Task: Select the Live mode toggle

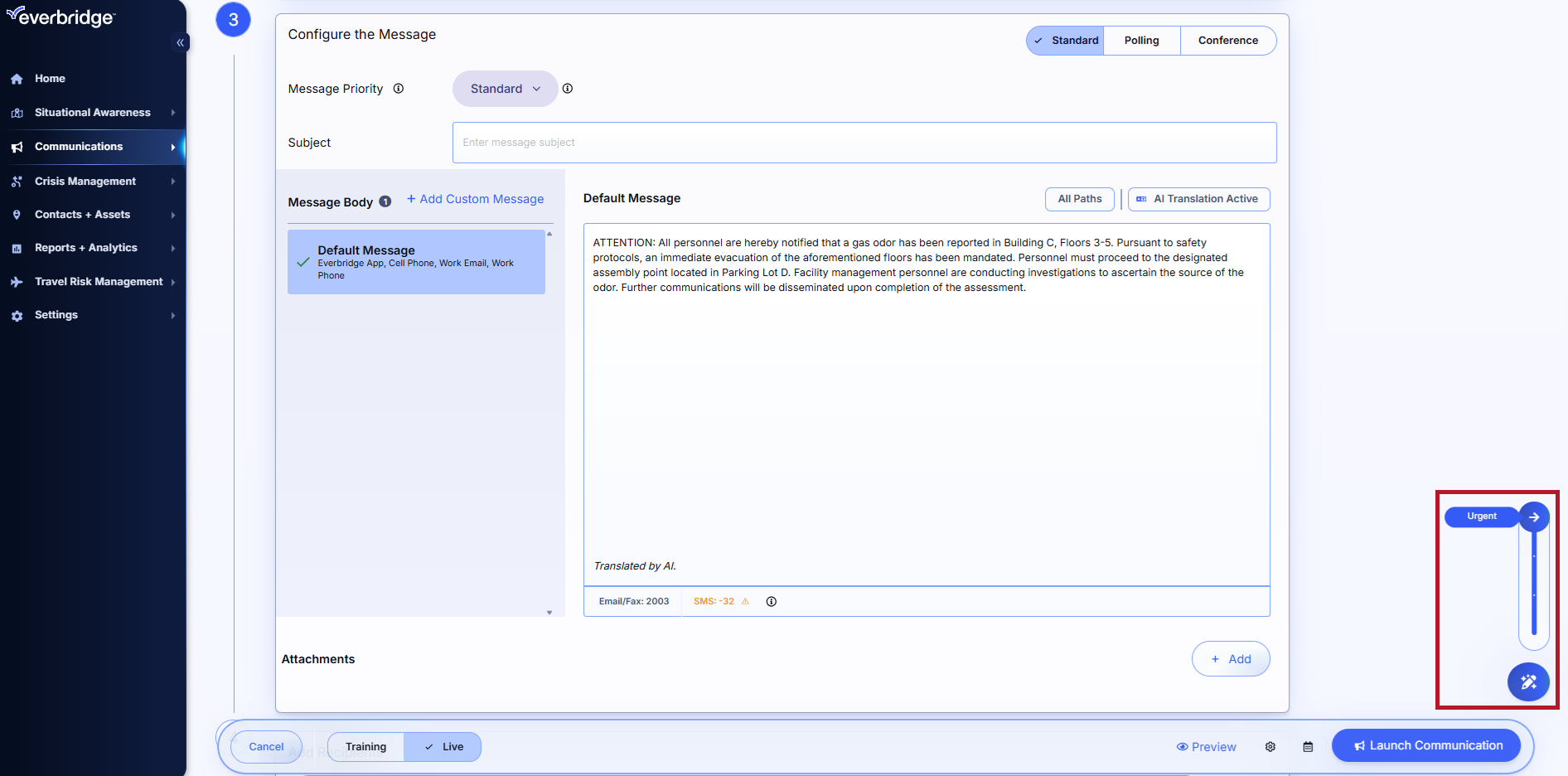Action: tap(443, 747)
